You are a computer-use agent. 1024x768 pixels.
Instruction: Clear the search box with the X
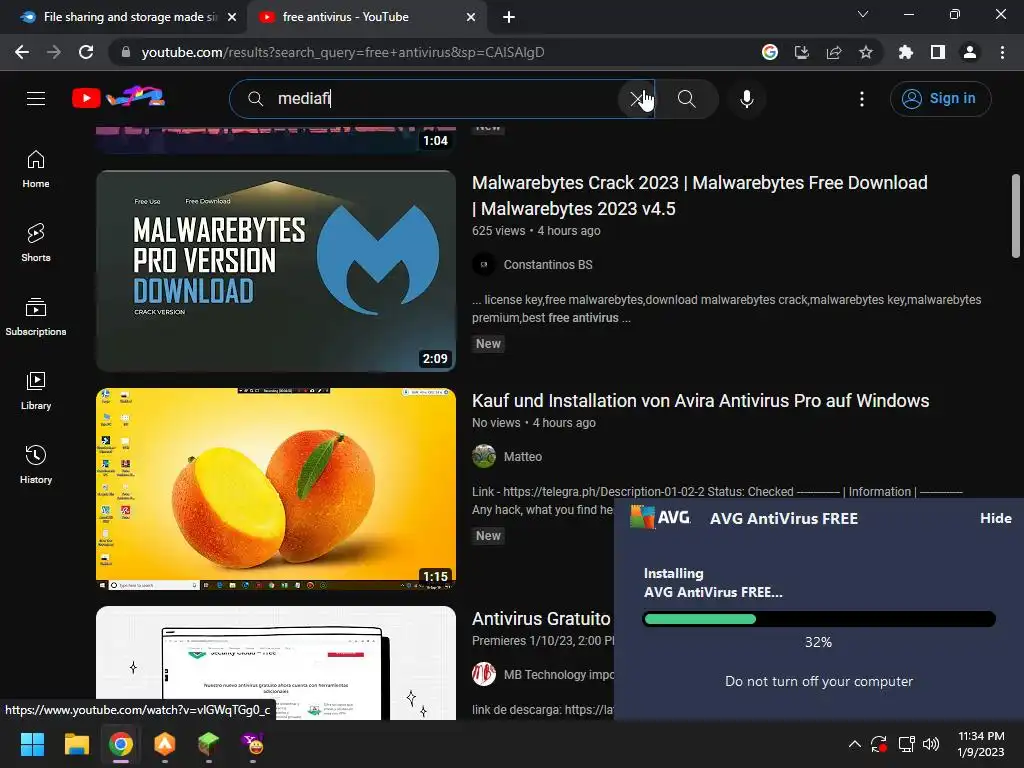(636, 99)
